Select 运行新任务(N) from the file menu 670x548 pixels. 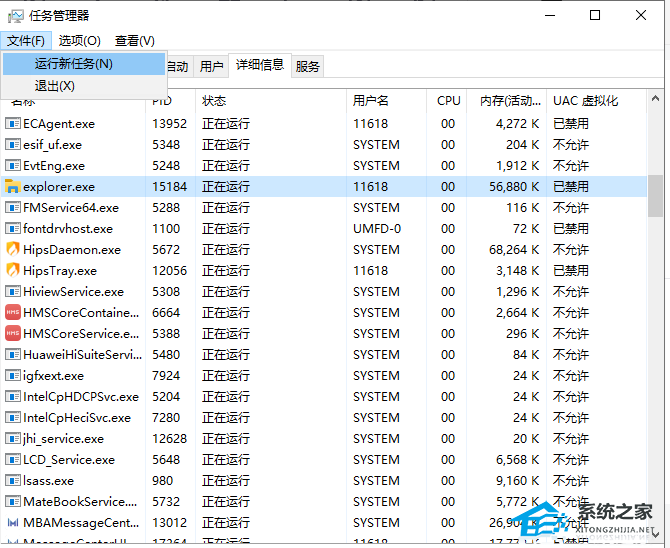(74, 64)
